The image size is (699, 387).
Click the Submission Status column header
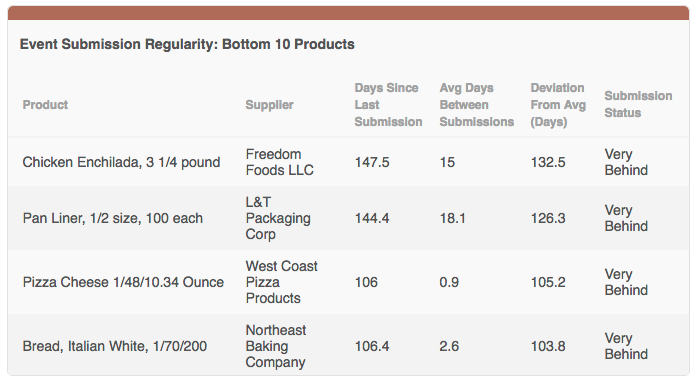coord(638,104)
